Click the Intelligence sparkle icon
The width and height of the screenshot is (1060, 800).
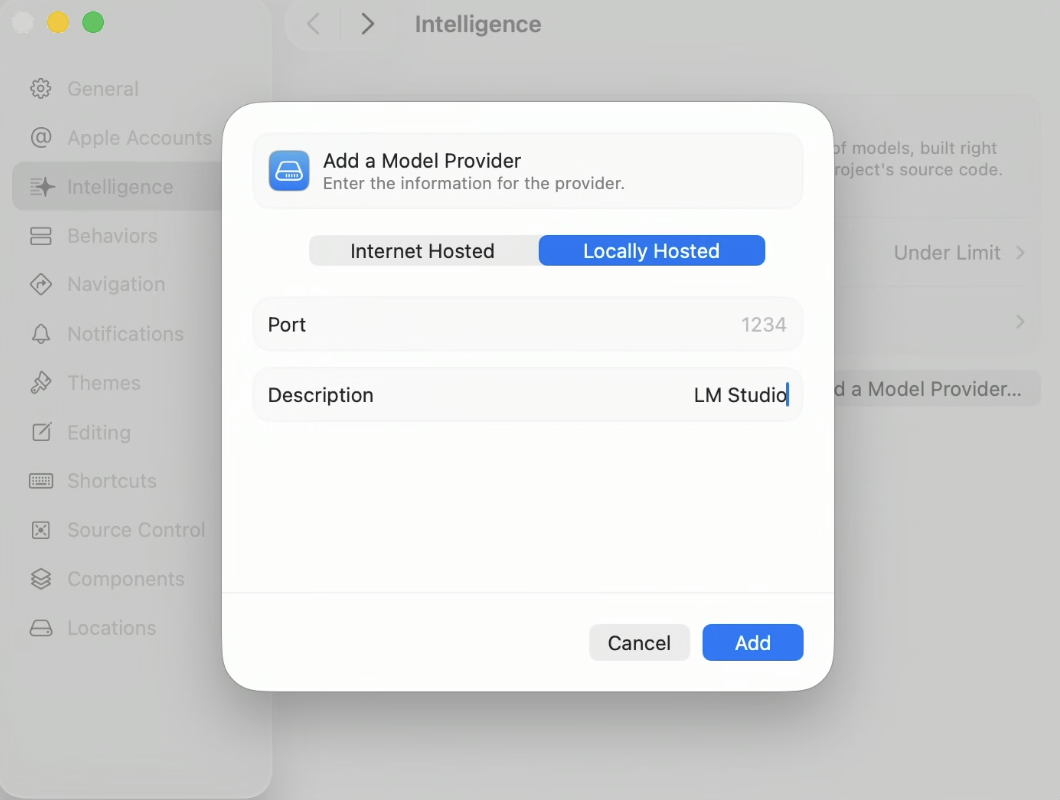point(42,187)
